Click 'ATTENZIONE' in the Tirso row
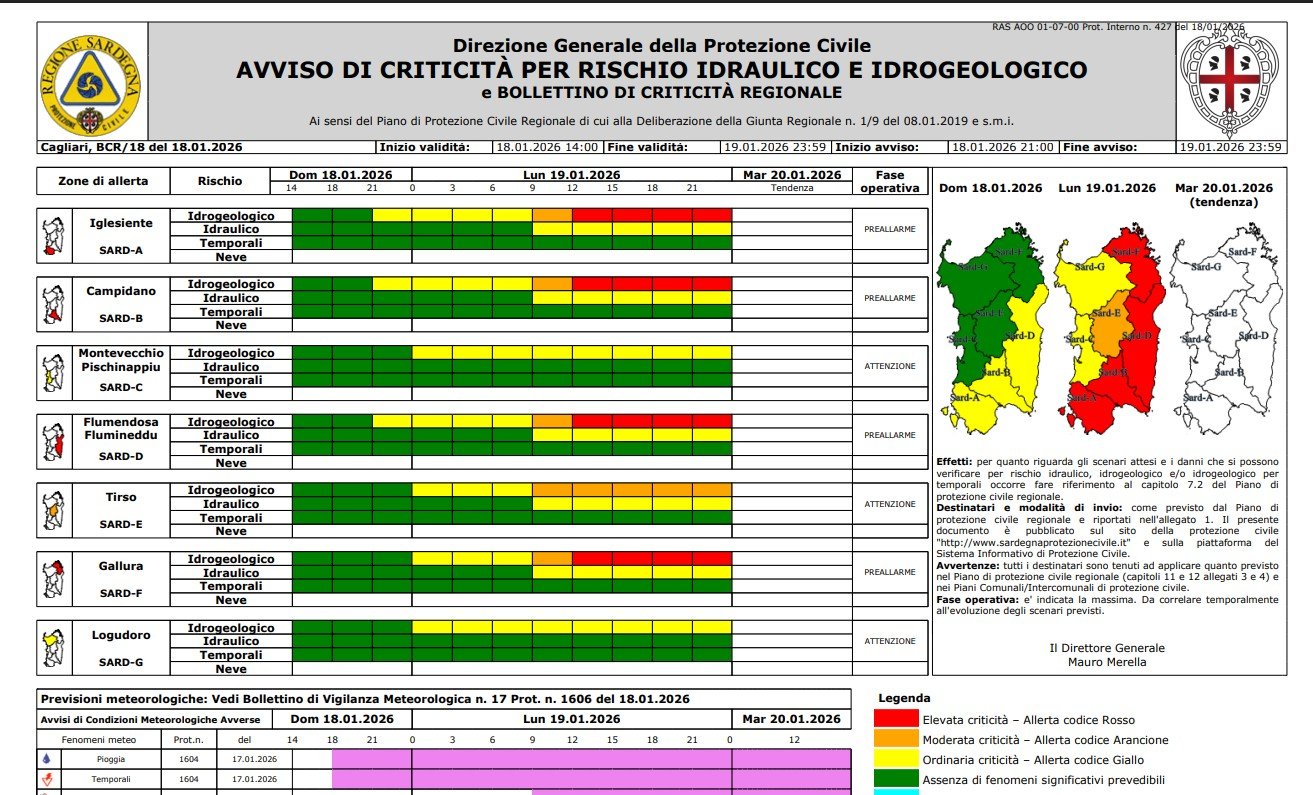The image size is (1313, 795). 890,504
